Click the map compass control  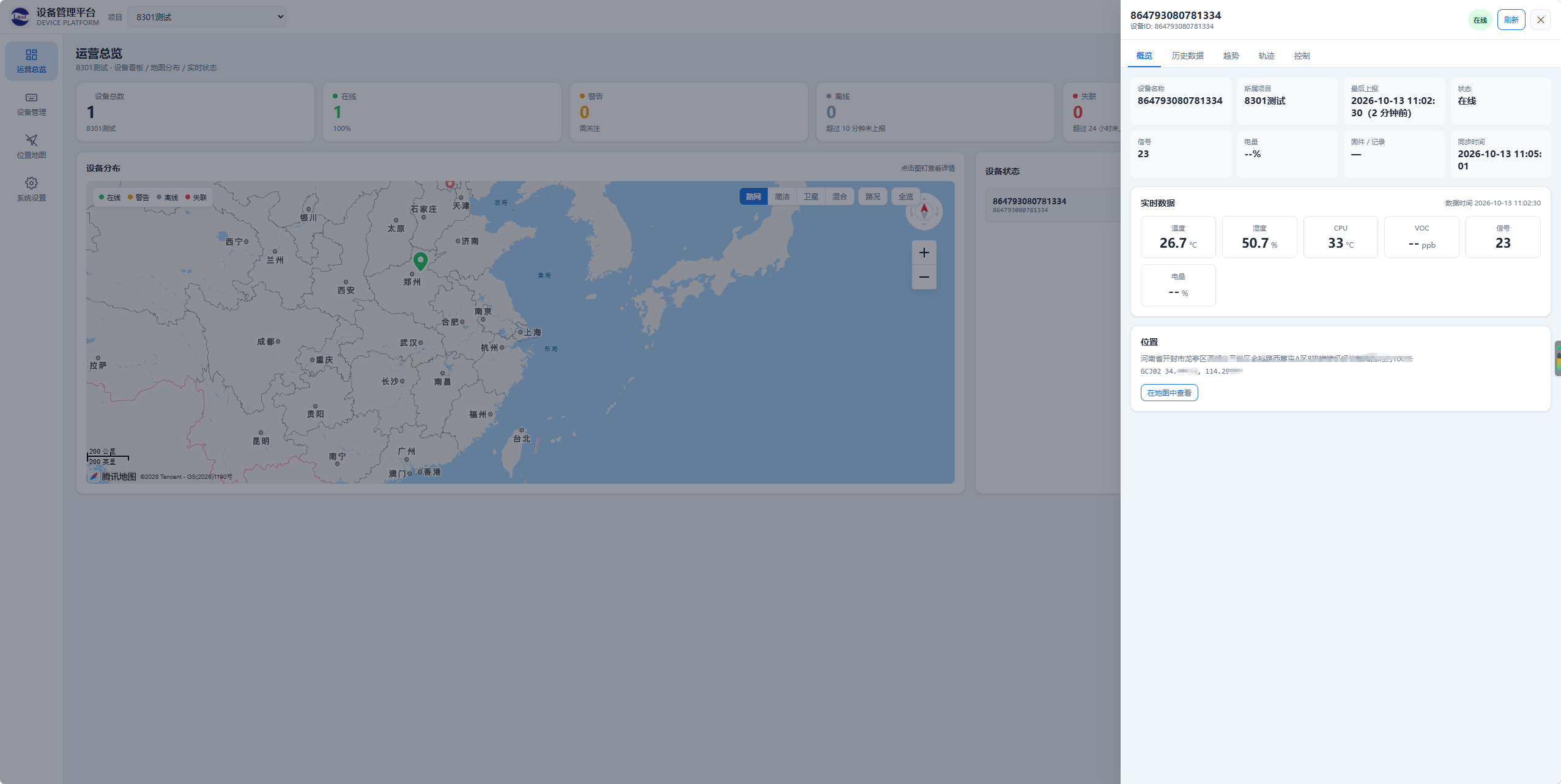(x=924, y=212)
